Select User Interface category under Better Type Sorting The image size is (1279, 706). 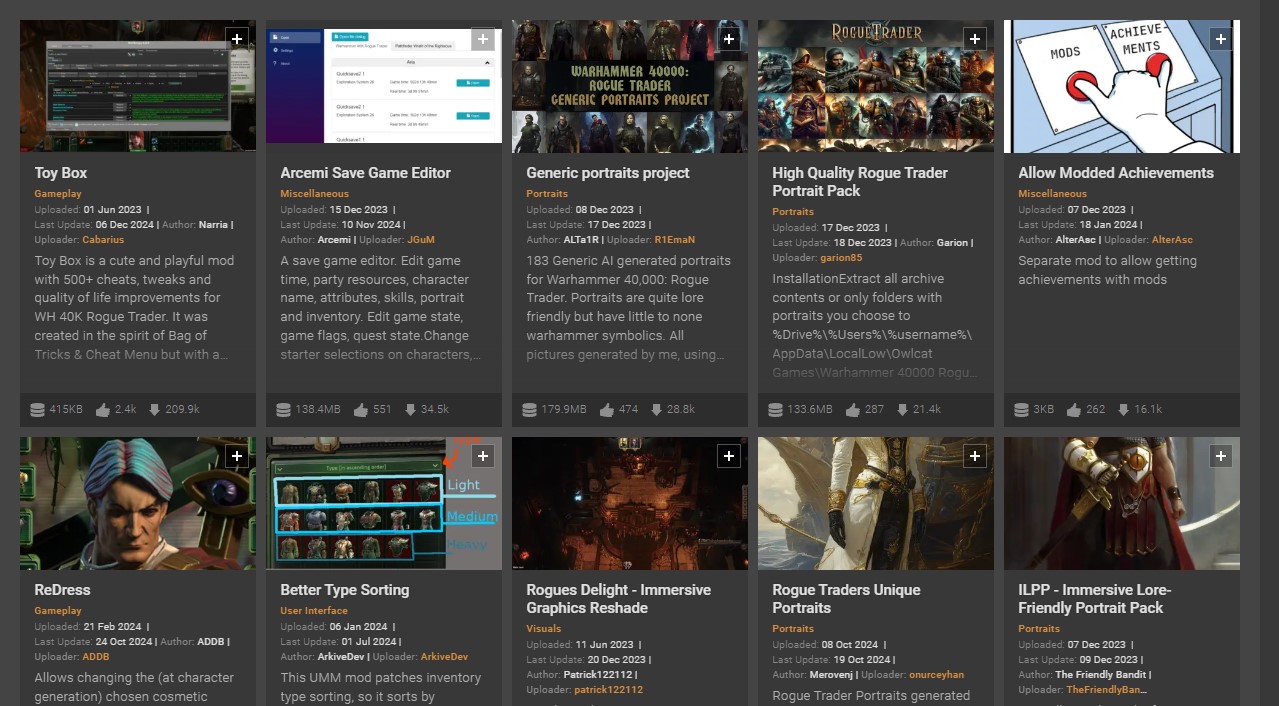314,611
